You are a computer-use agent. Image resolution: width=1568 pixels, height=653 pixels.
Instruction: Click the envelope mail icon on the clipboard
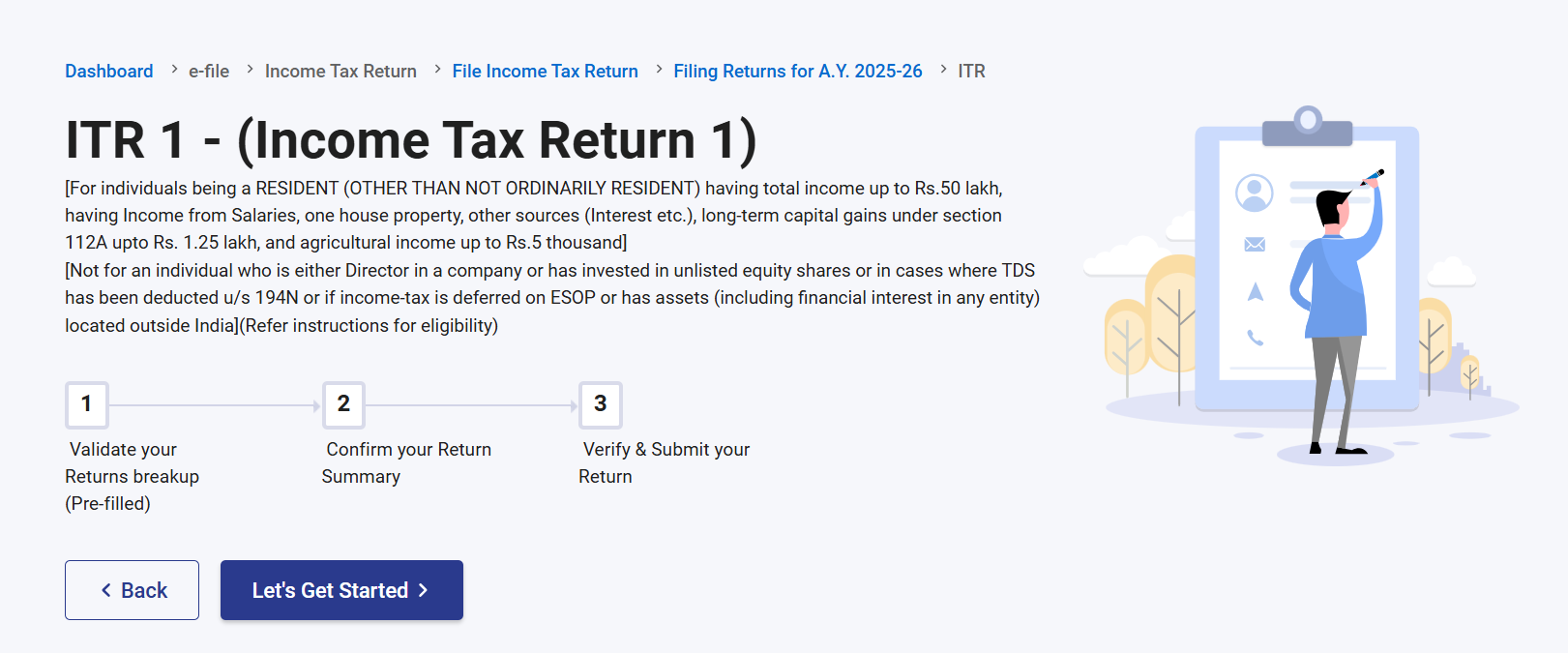(x=1255, y=244)
